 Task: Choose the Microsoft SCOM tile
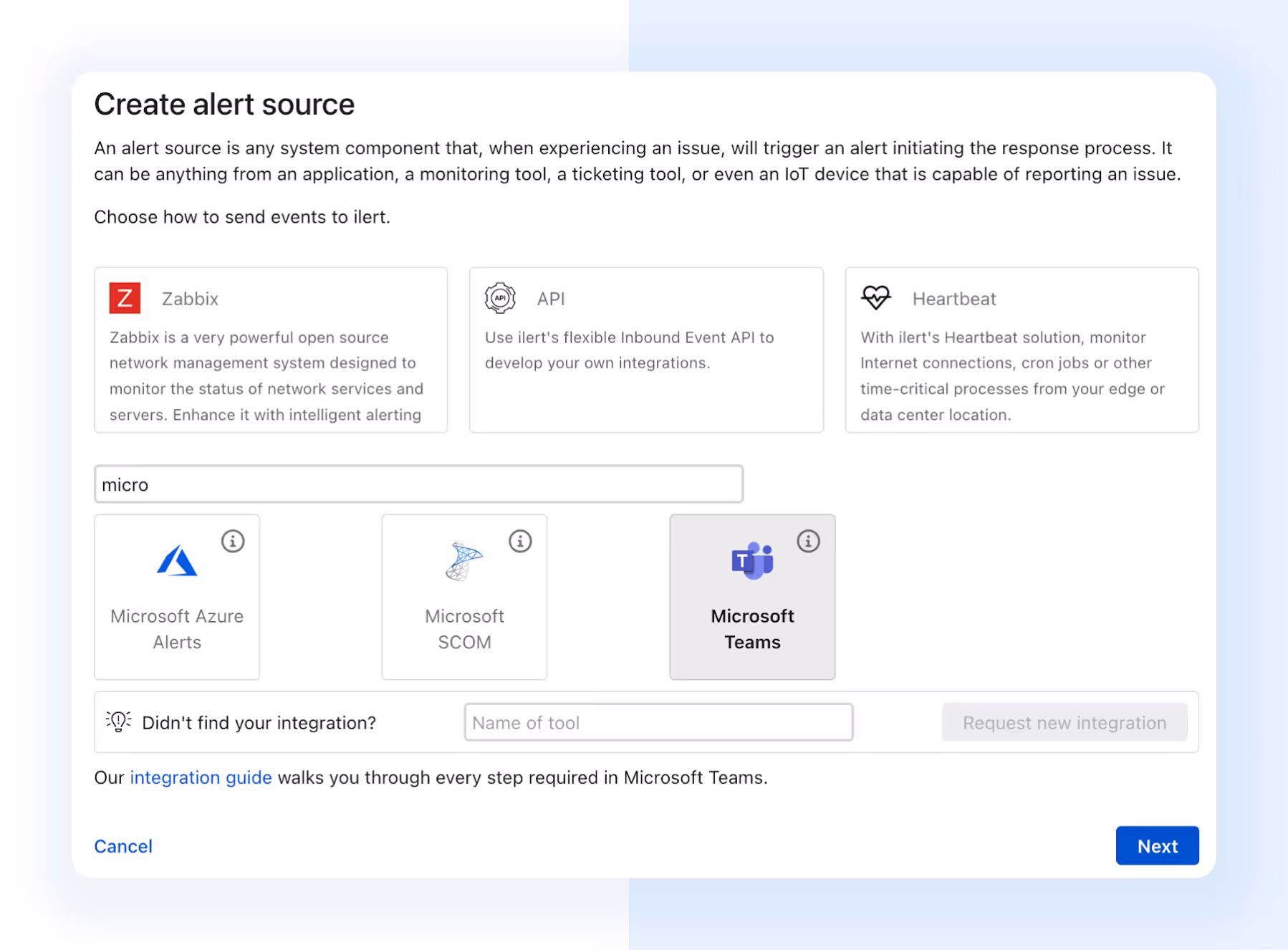[x=464, y=597]
